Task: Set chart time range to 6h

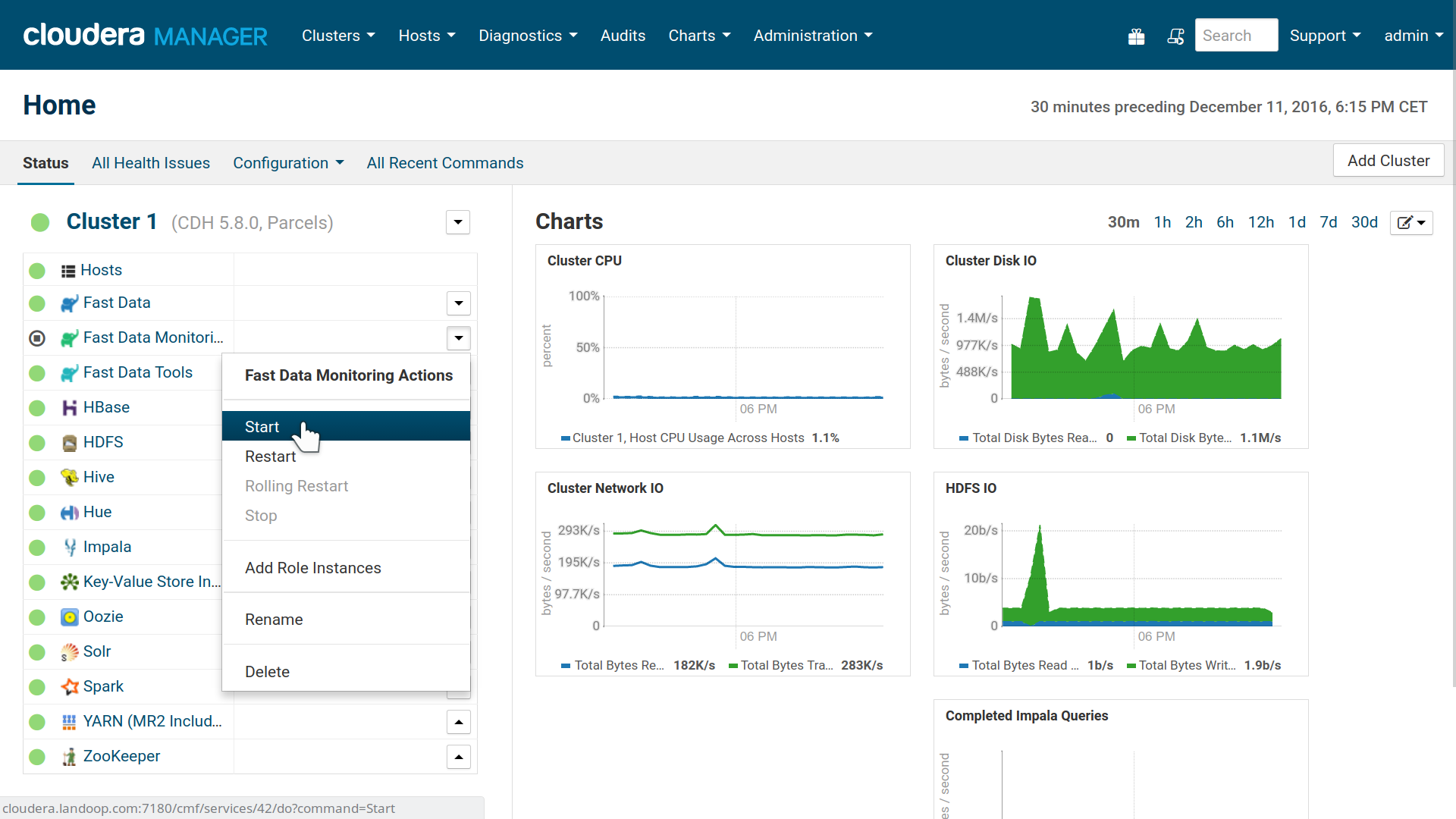Action: click(1225, 222)
